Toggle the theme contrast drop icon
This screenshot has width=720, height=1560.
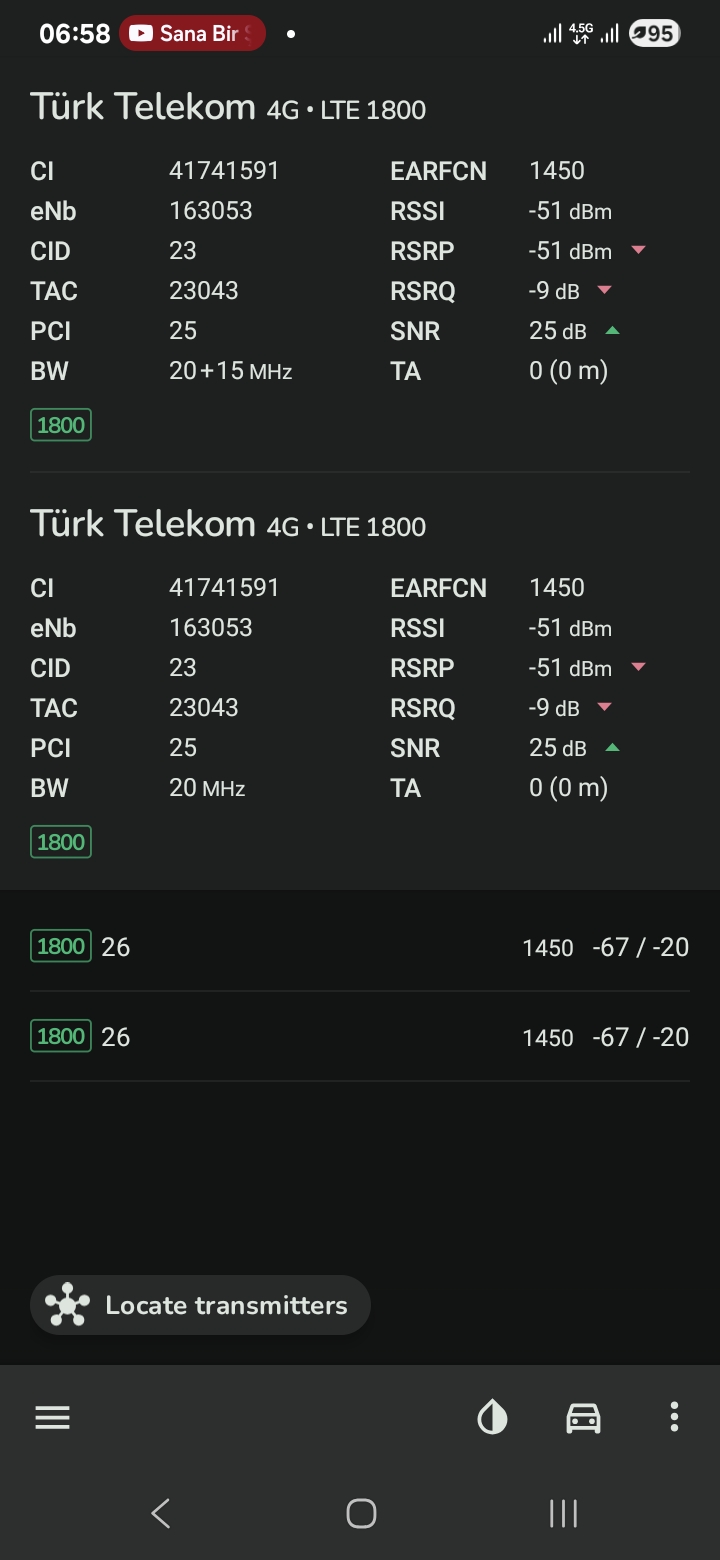[492, 1417]
